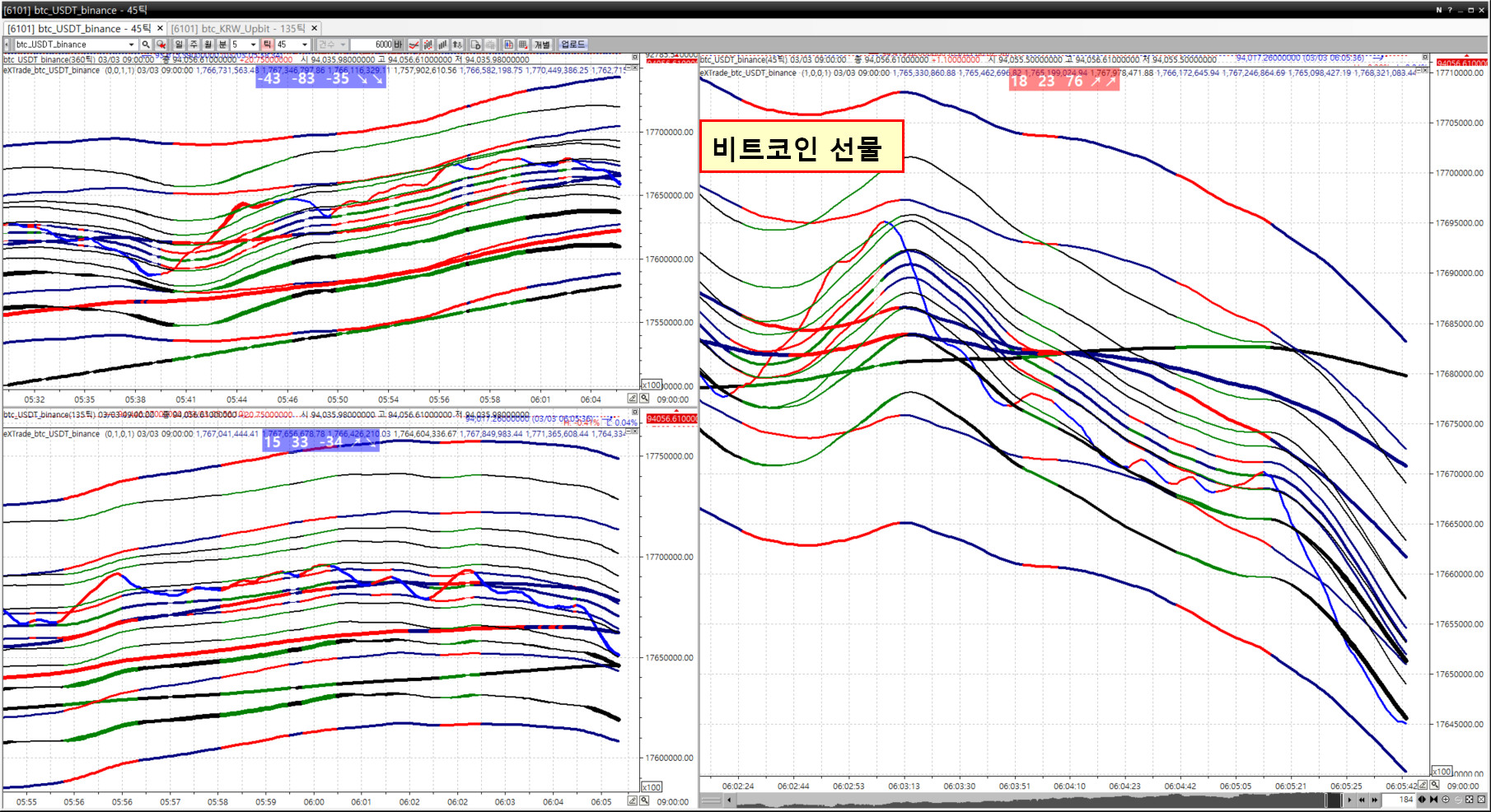1491x812 pixels.
Task: Open the btc_USDT_binance symbol dropdown
Action: coord(131,44)
